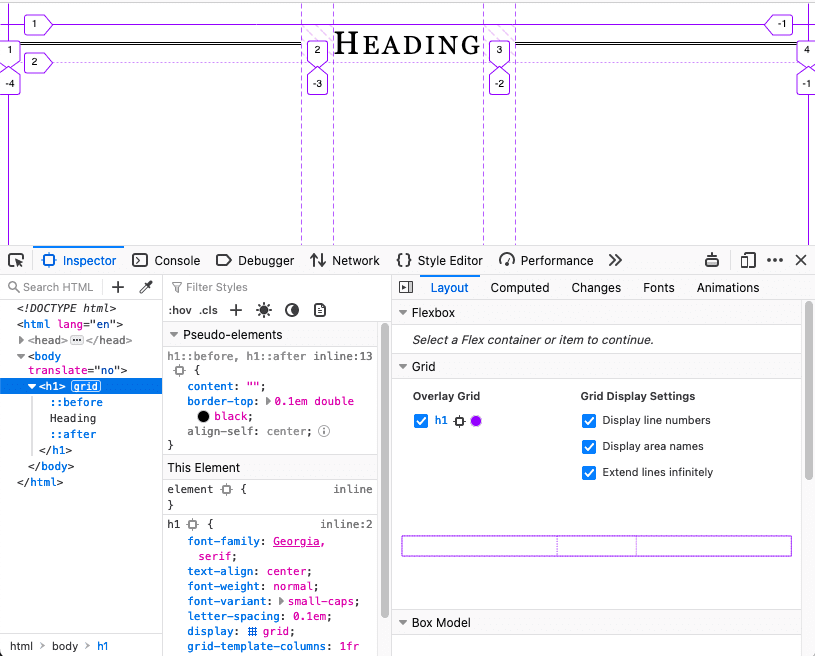Create a new node with the plus icon

(x=119, y=287)
